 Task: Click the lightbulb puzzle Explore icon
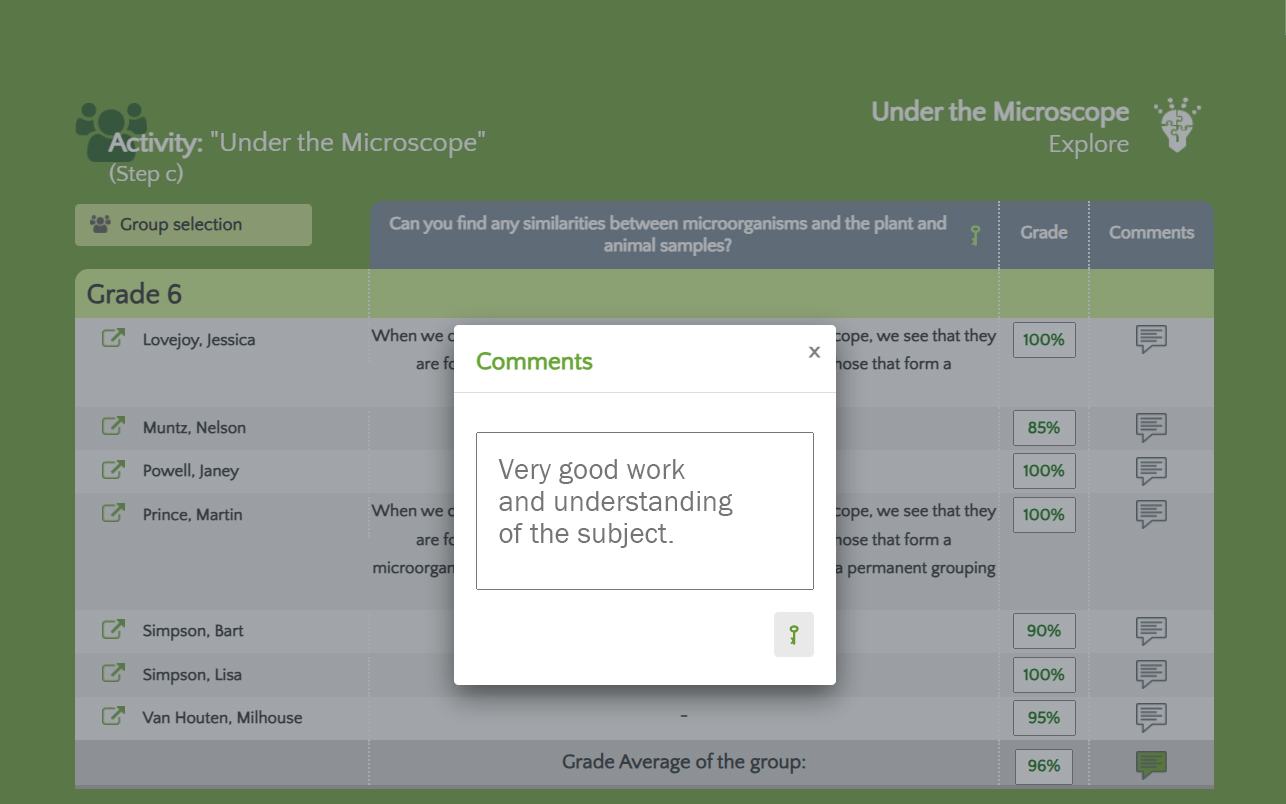point(1177,126)
